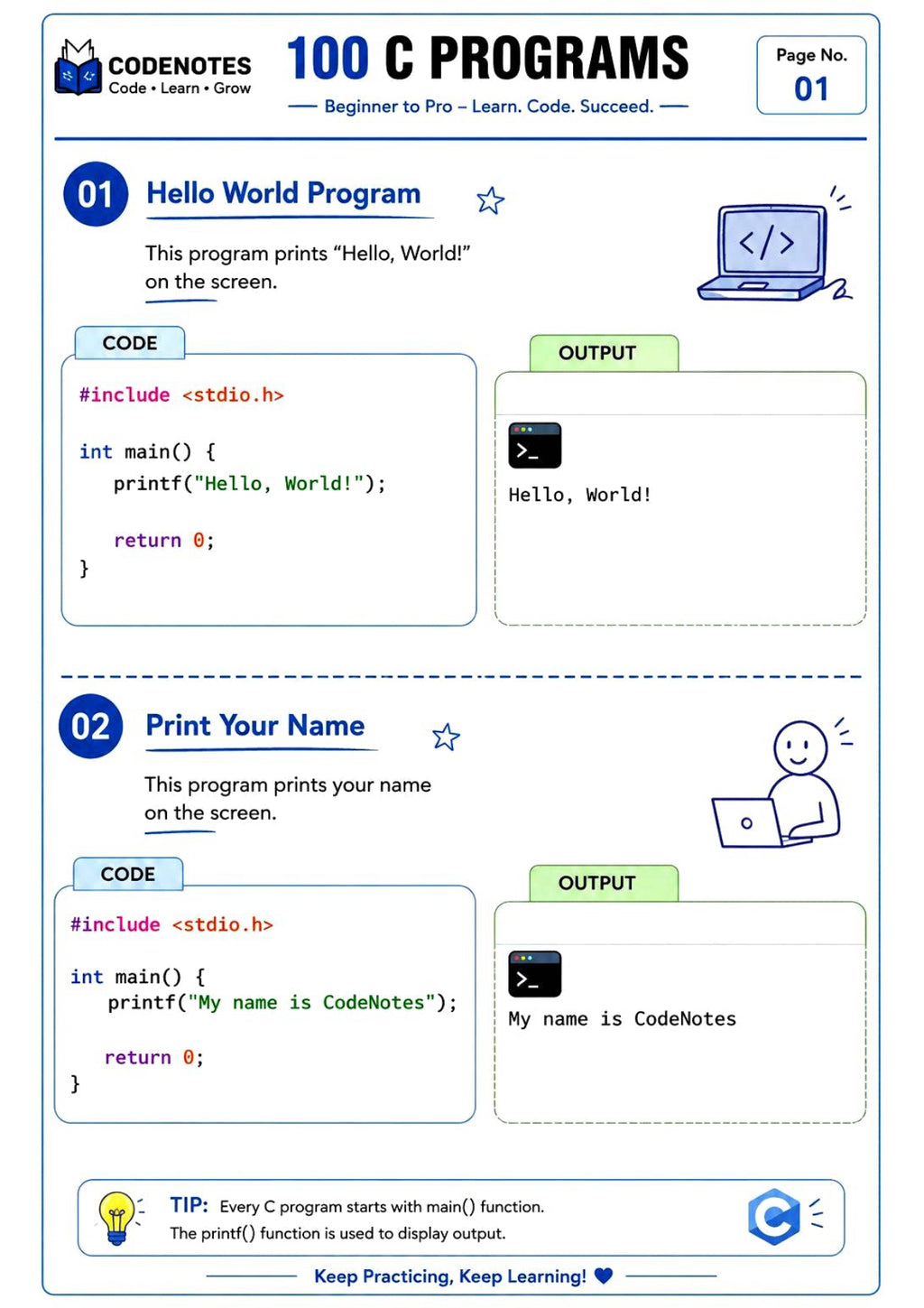Screen dimensions: 924x1308
Task: Click the star next to Hello World Program
Action: point(490,200)
